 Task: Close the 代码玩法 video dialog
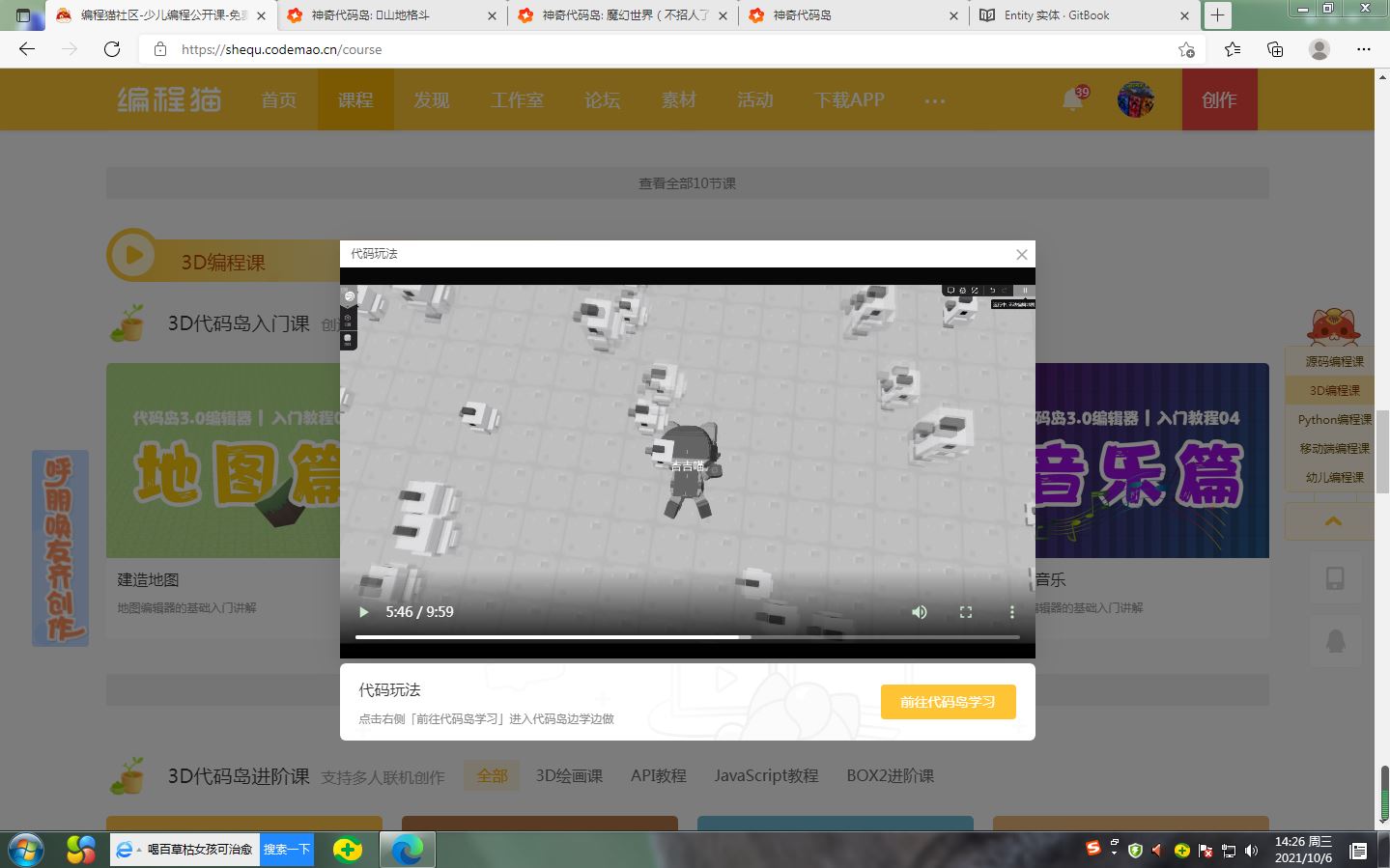[1021, 255]
